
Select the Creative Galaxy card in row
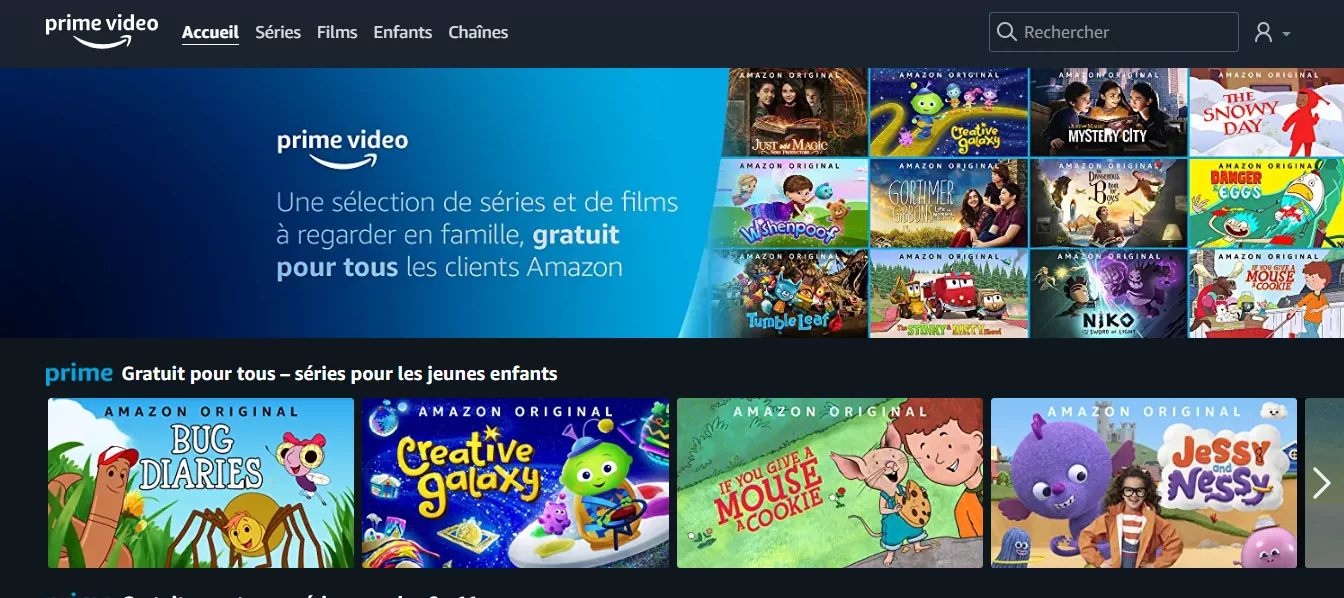tap(516, 483)
